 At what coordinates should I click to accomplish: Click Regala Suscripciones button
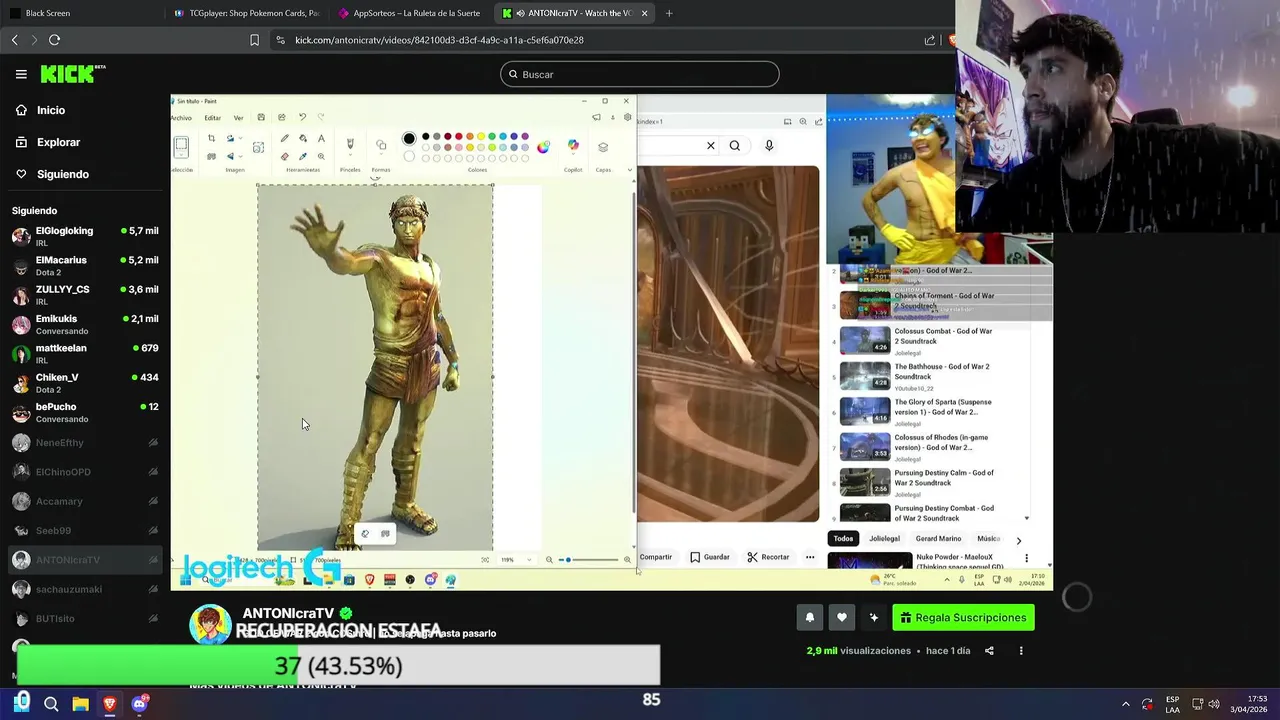[x=964, y=618]
